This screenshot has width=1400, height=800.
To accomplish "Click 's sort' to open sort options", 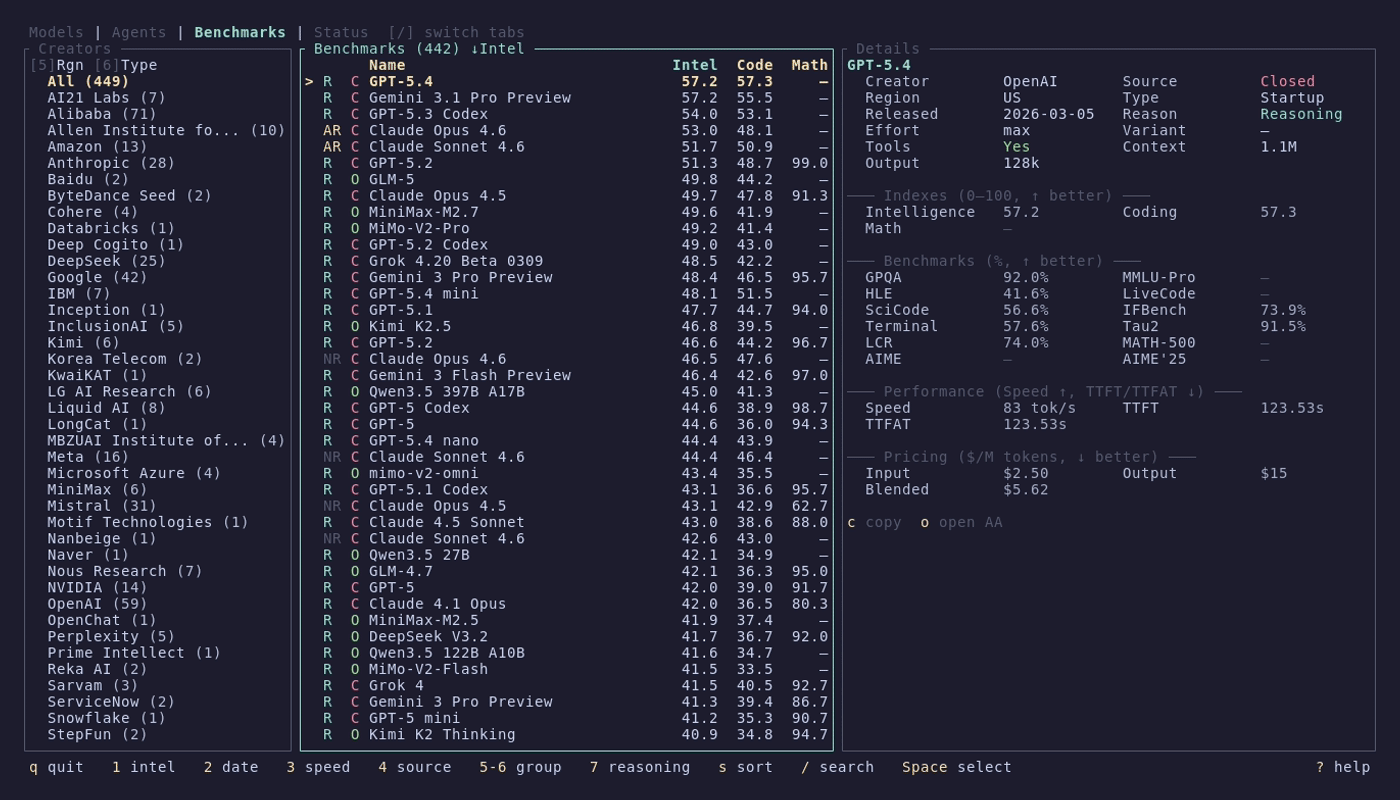I will (x=744, y=767).
